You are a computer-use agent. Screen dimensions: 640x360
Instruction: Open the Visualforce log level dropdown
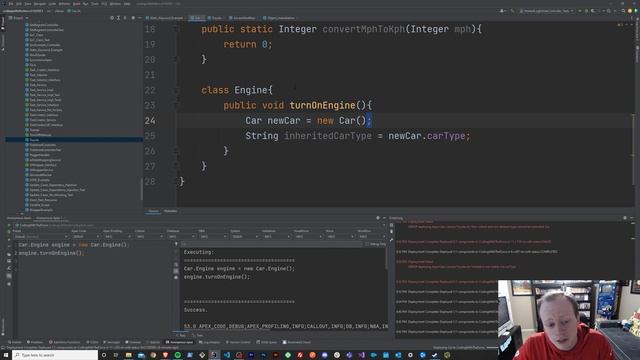click(x=308, y=237)
